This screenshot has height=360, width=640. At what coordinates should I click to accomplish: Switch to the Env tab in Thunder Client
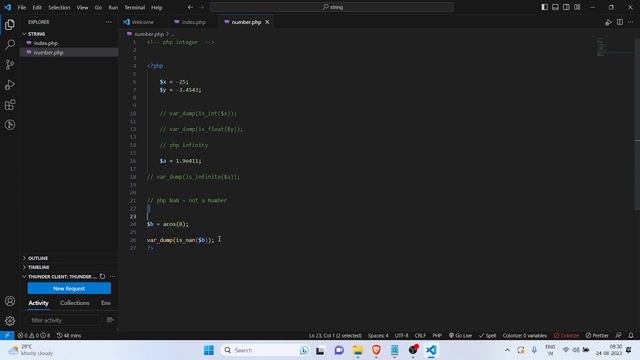(106, 303)
